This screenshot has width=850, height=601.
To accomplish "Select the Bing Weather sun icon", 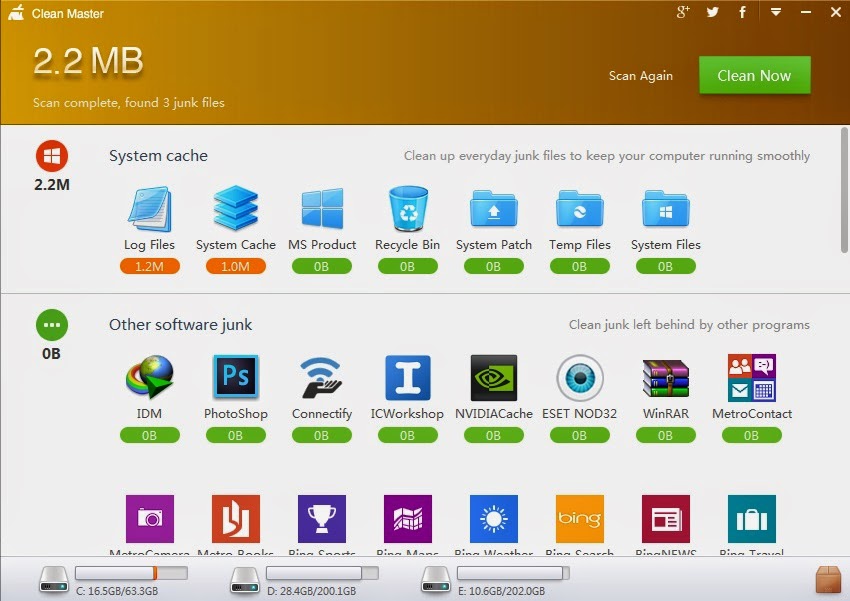I will [494, 519].
